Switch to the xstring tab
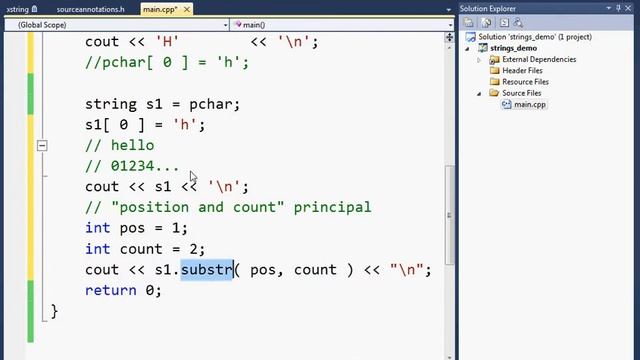640x360 pixels. (x=18, y=9)
